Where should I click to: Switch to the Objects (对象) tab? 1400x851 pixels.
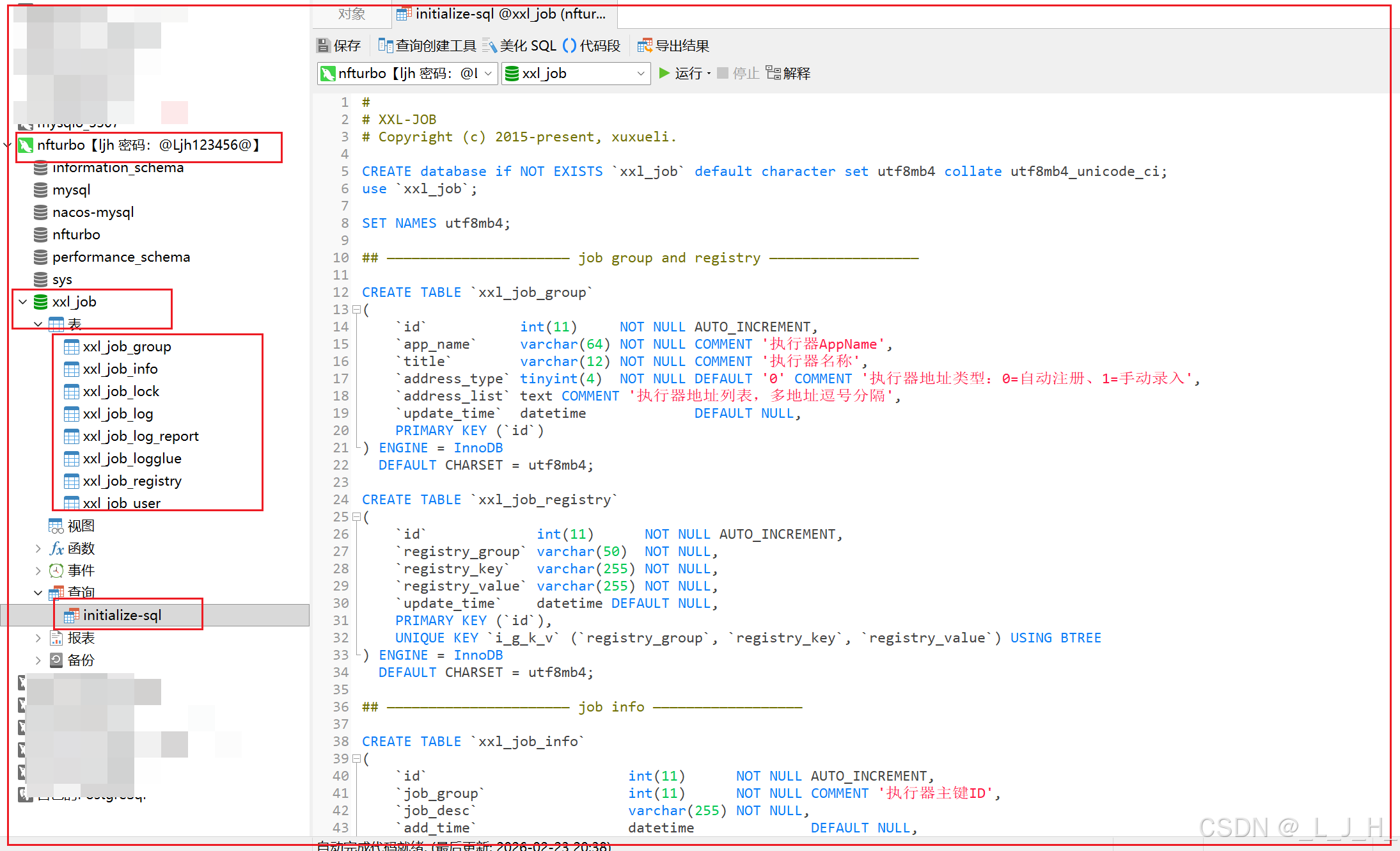[x=351, y=14]
